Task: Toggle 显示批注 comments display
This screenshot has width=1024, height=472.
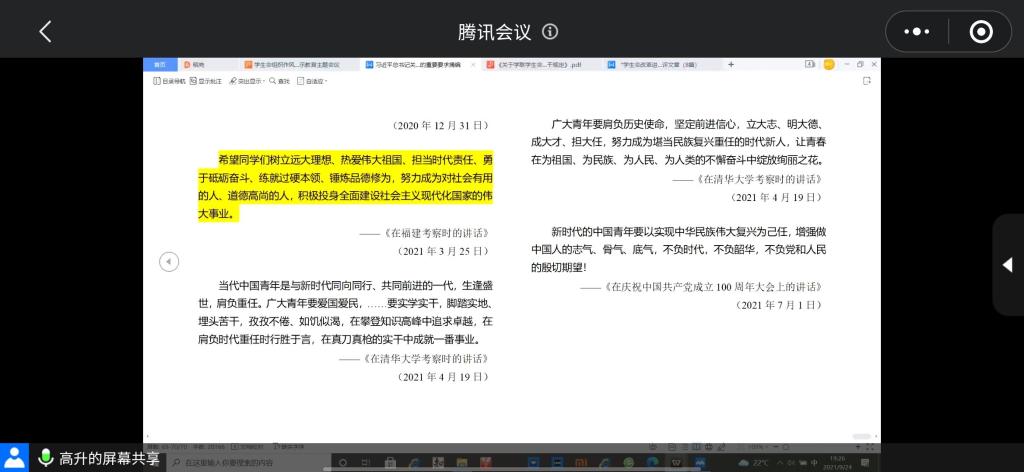Action: (x=207, y=80)
